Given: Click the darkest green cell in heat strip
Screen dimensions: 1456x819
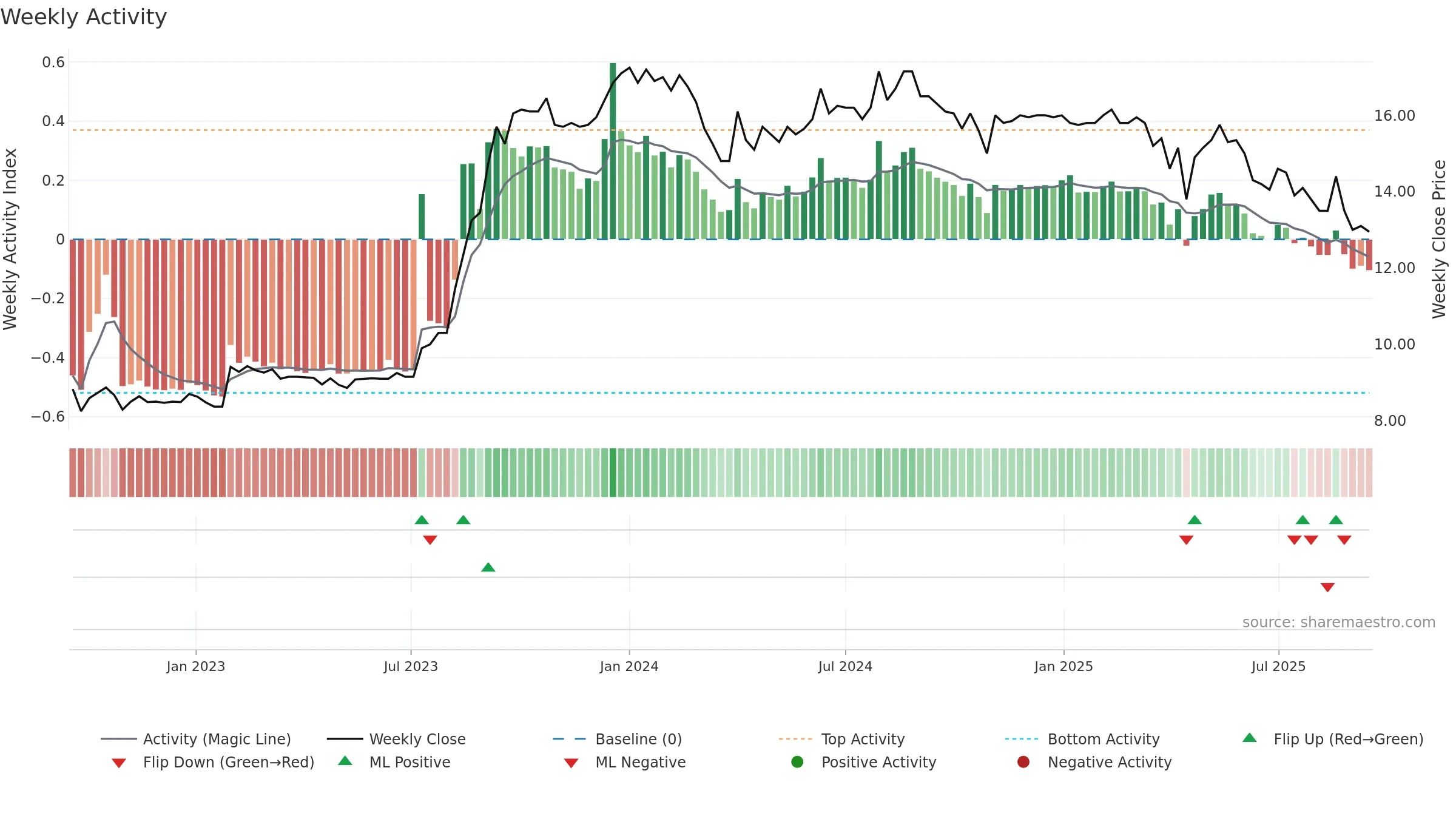Looking at the screenshot, I should (x=613, y=473).
